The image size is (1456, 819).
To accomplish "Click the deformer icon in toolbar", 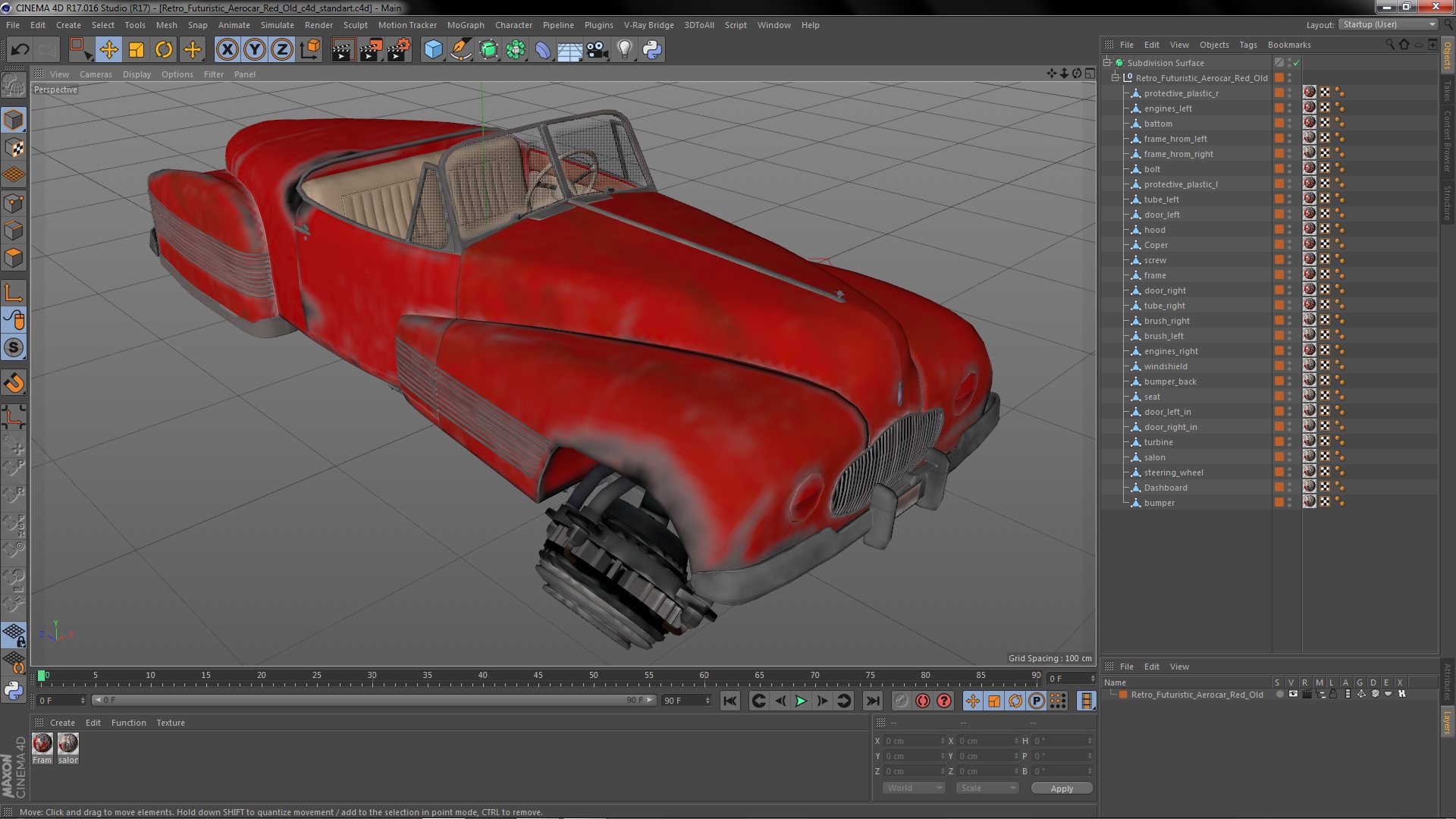I will [x=543, y=50].
